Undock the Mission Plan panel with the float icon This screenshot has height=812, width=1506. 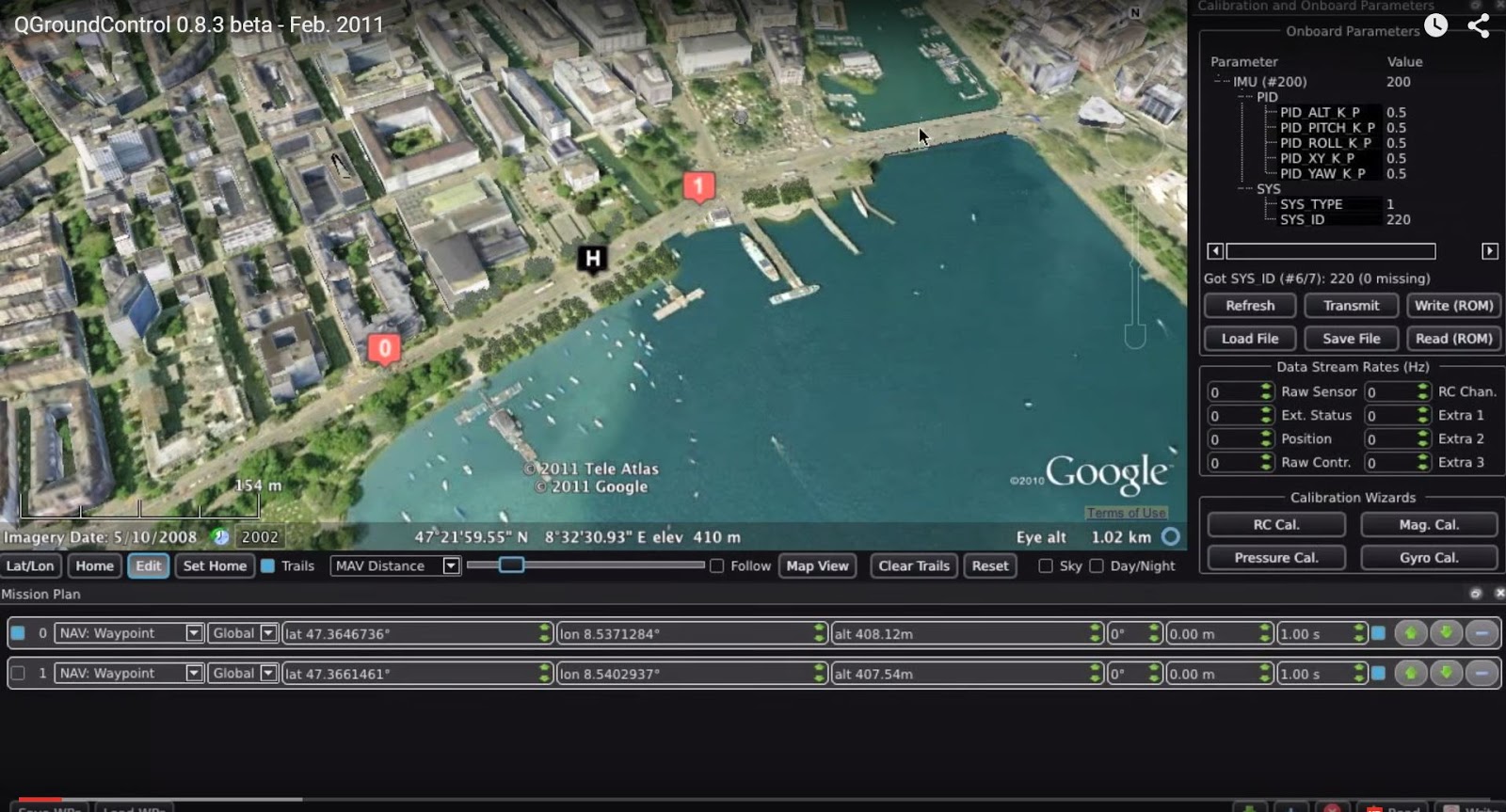click(x=1476, y=593)
